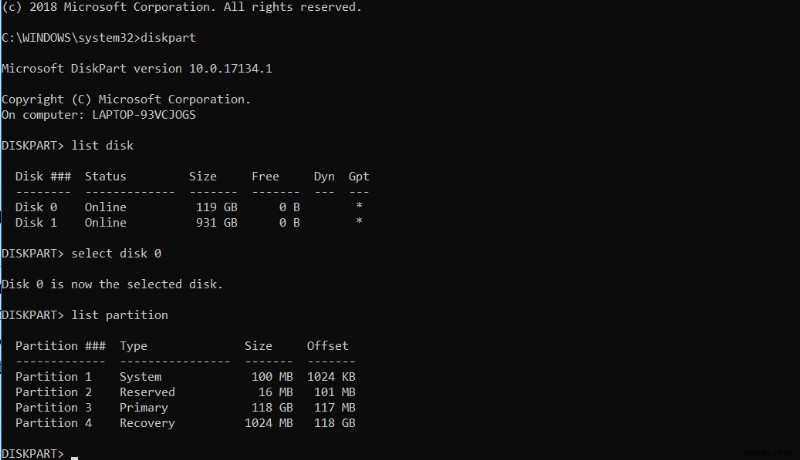800x460 pixels.
Task: Click the 'Partition 2' row label
Action: point(53,392)
